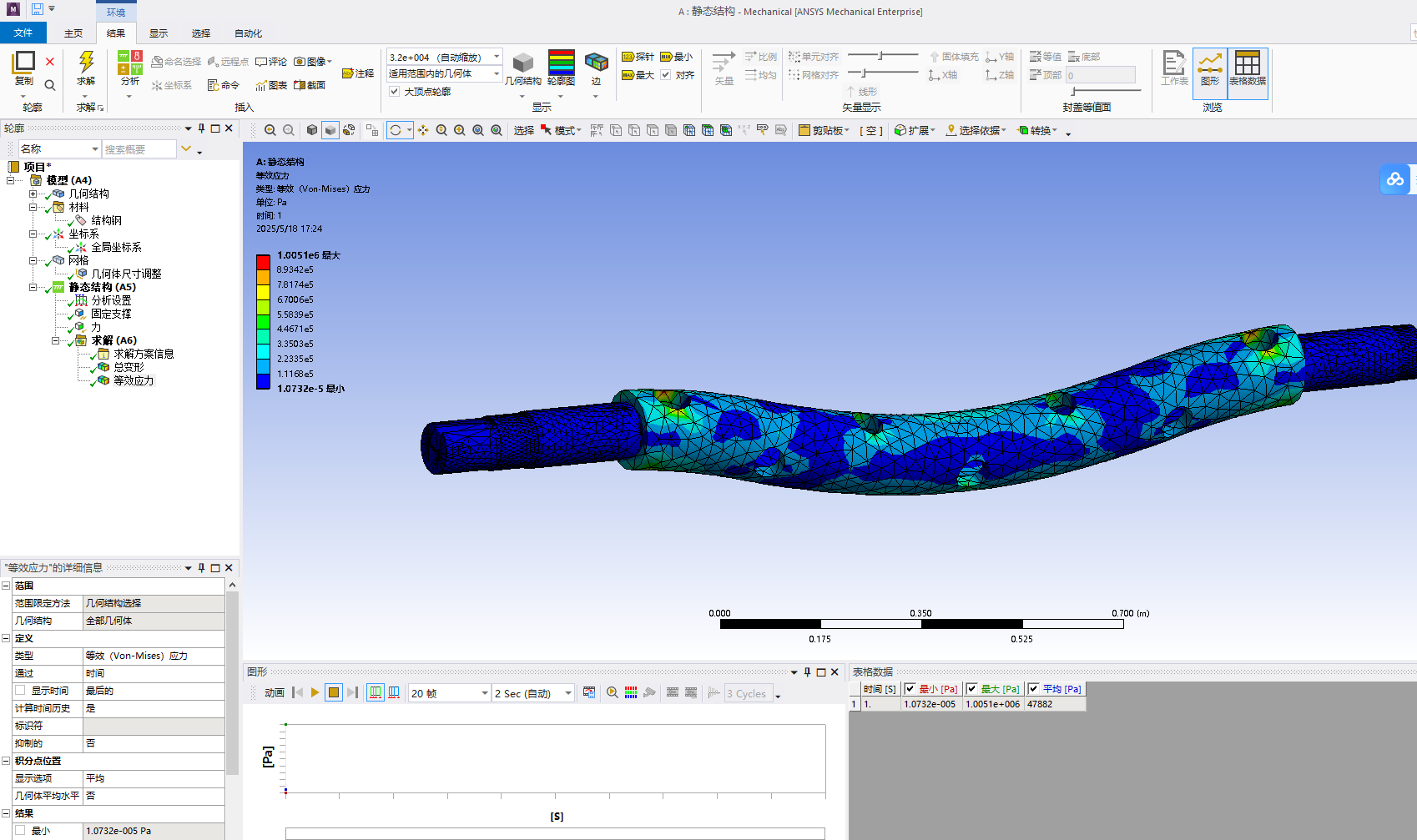Toggle the 平均 [Pa] column checkbox

[1034, 689]
